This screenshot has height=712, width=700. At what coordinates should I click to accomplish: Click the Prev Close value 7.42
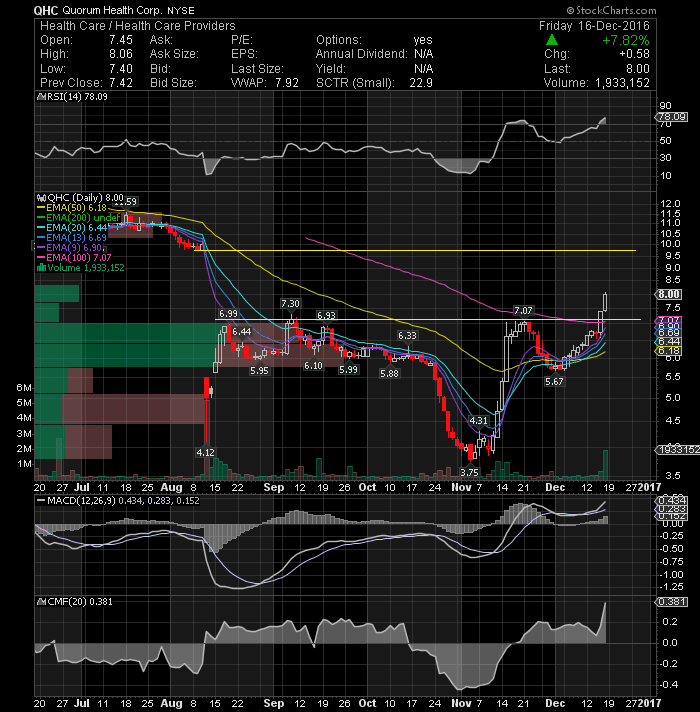click(x=121, y=83)
